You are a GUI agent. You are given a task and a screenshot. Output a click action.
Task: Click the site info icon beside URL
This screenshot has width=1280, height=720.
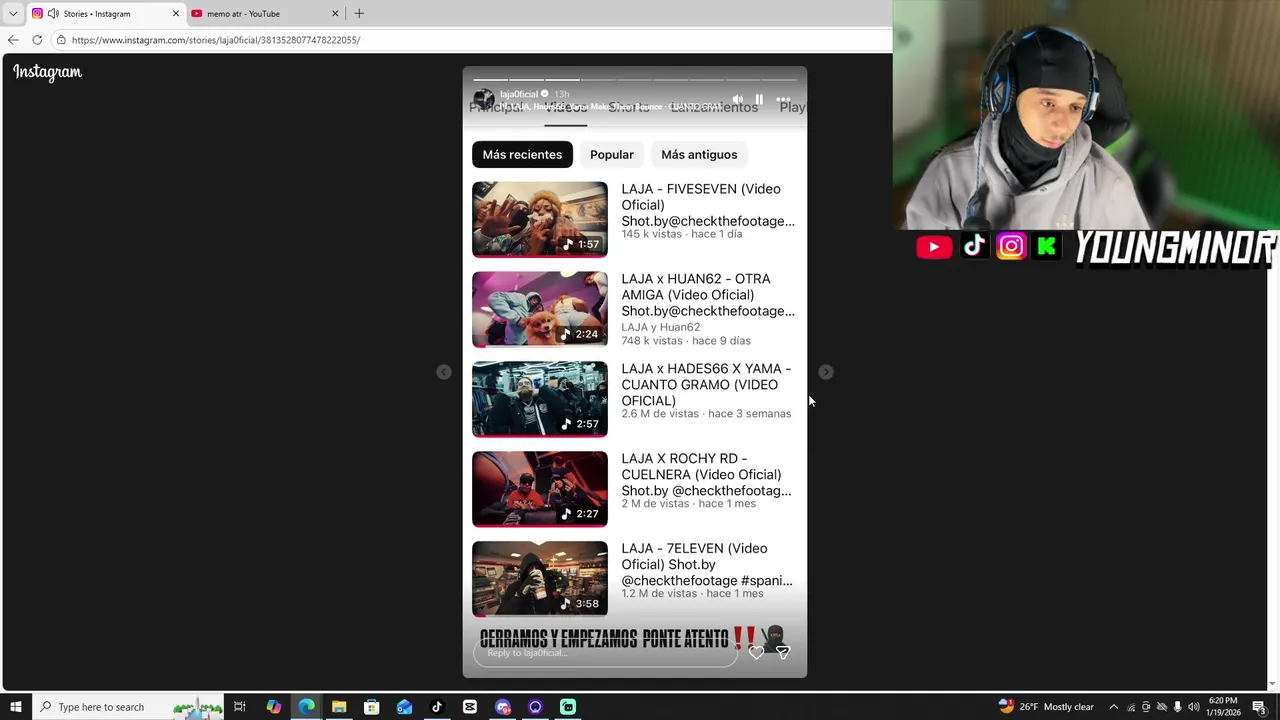[x=61, y=40]
